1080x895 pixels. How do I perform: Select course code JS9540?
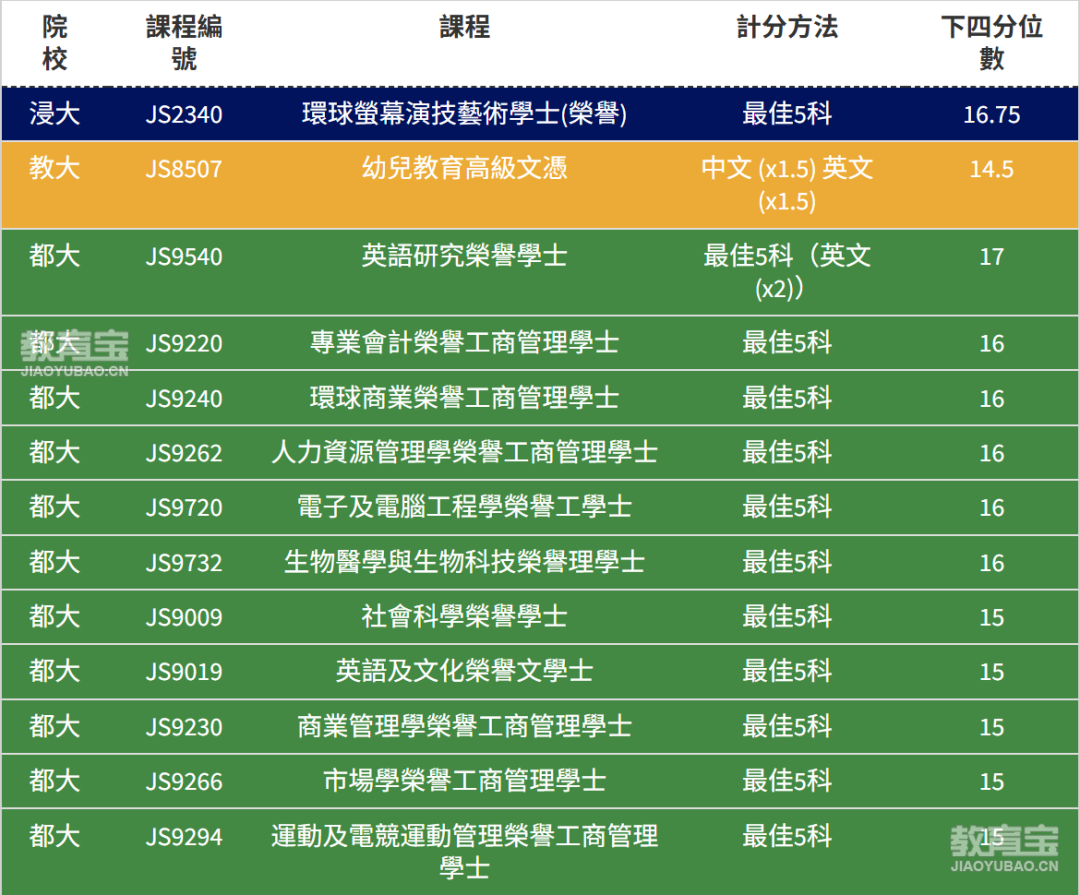pyautogui.click(x=184, y=257)
